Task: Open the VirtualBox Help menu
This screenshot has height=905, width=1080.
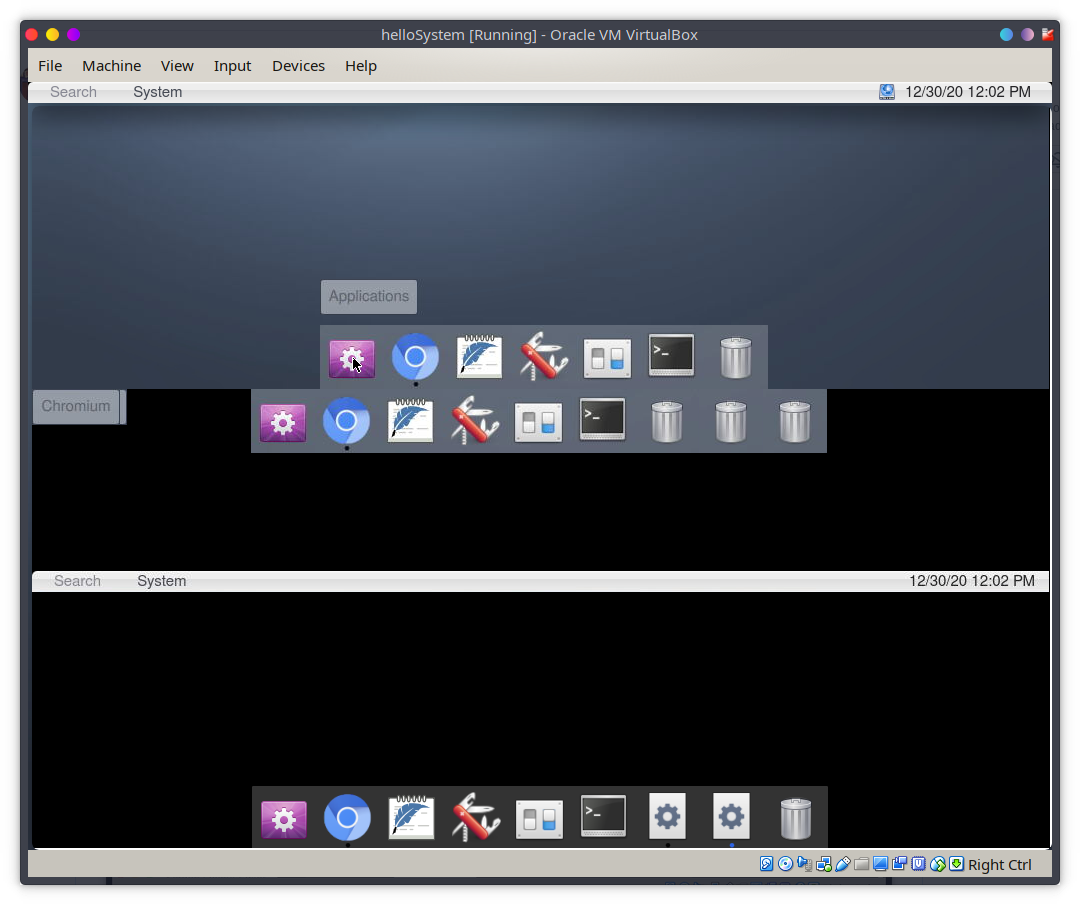Action: (x=361, y=66)
